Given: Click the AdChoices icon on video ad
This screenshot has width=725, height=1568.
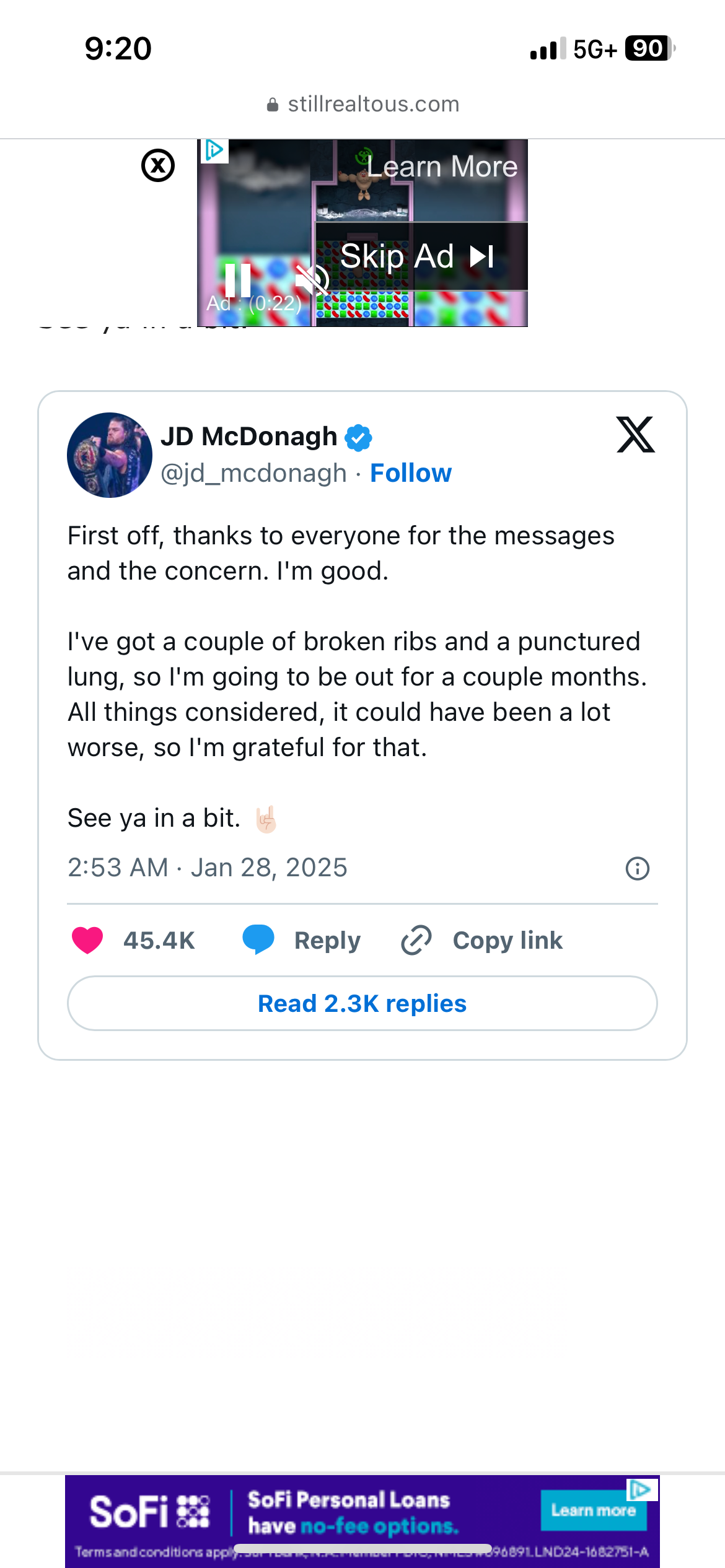Looking at the screenshot, I should [214, 150].
